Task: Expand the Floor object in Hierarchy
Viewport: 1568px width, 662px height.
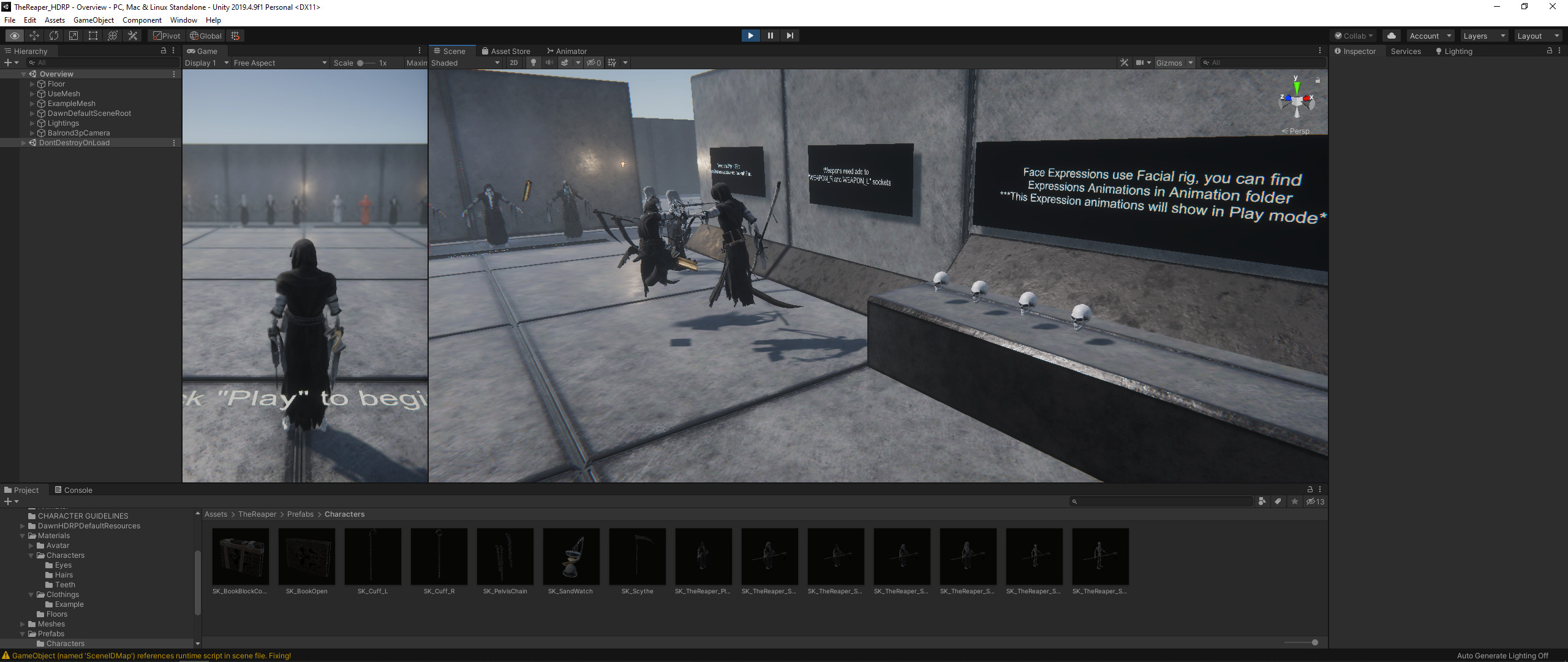Action: pyautogui.click(x=32, y=84)
